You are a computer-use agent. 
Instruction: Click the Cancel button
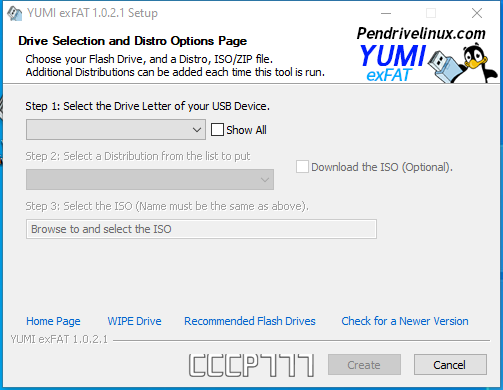click(x=450, y=365)
